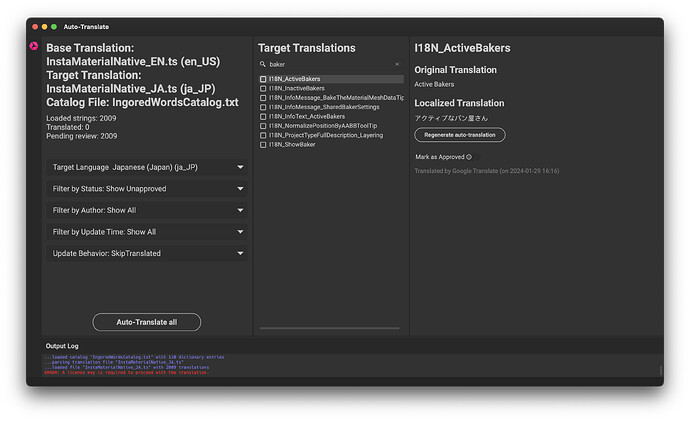Enable the I18N_InfoText_ActiveBakers checkbox
Image resolution: width=690 pixels, height=421 pixels.
click(x=263, y=116)
